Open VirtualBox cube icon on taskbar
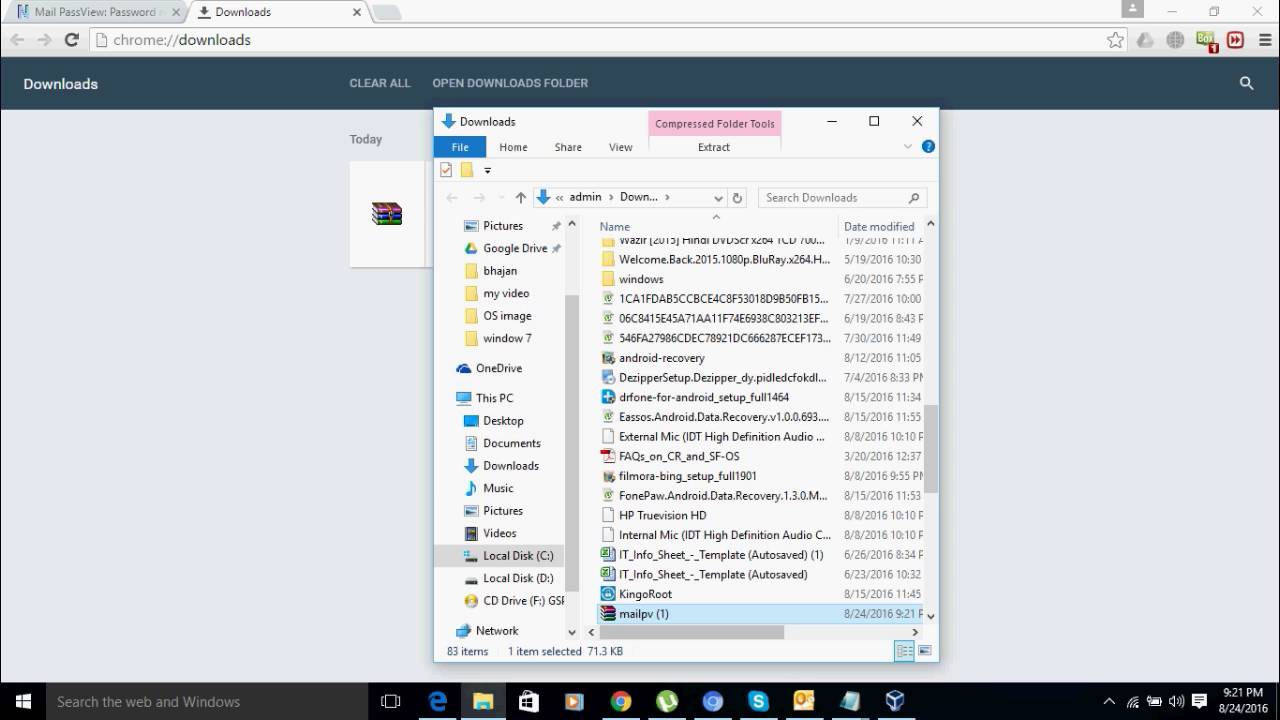The width and height of the screenshot is (1280, 720). [895, 701]
